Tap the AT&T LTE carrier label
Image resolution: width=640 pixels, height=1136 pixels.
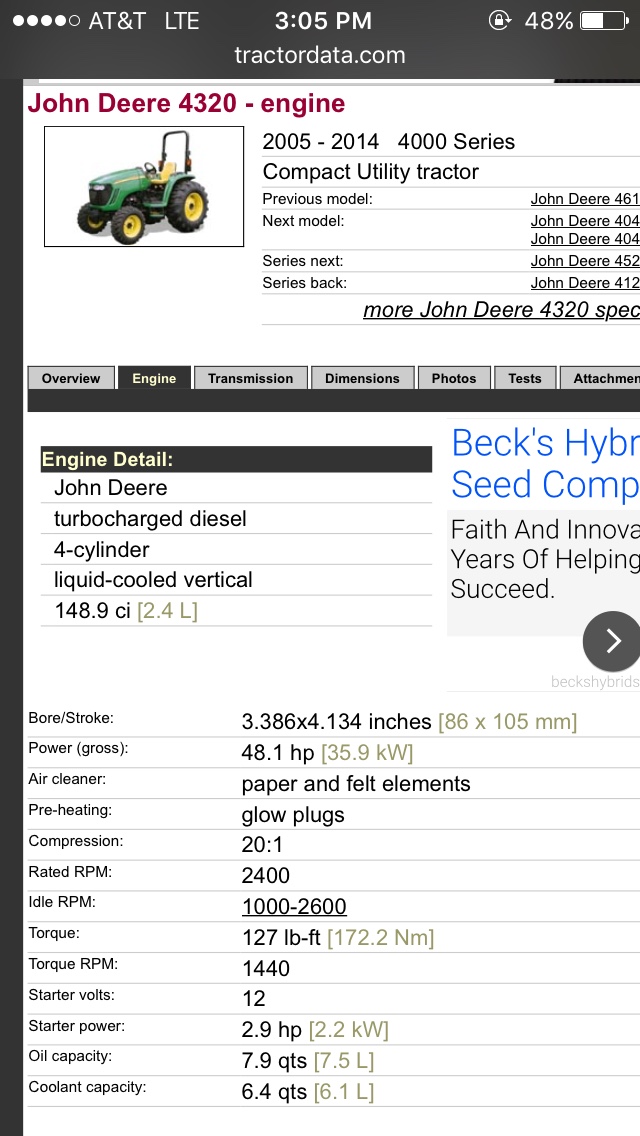click(144, 21)
